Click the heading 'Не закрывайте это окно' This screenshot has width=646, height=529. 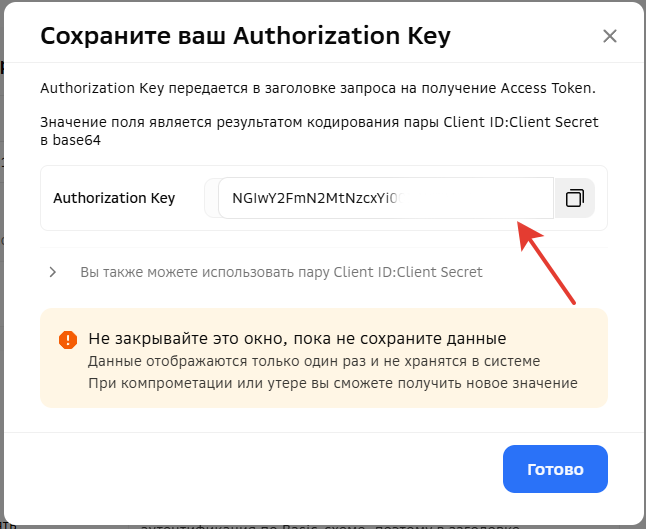tap(297, 338)
